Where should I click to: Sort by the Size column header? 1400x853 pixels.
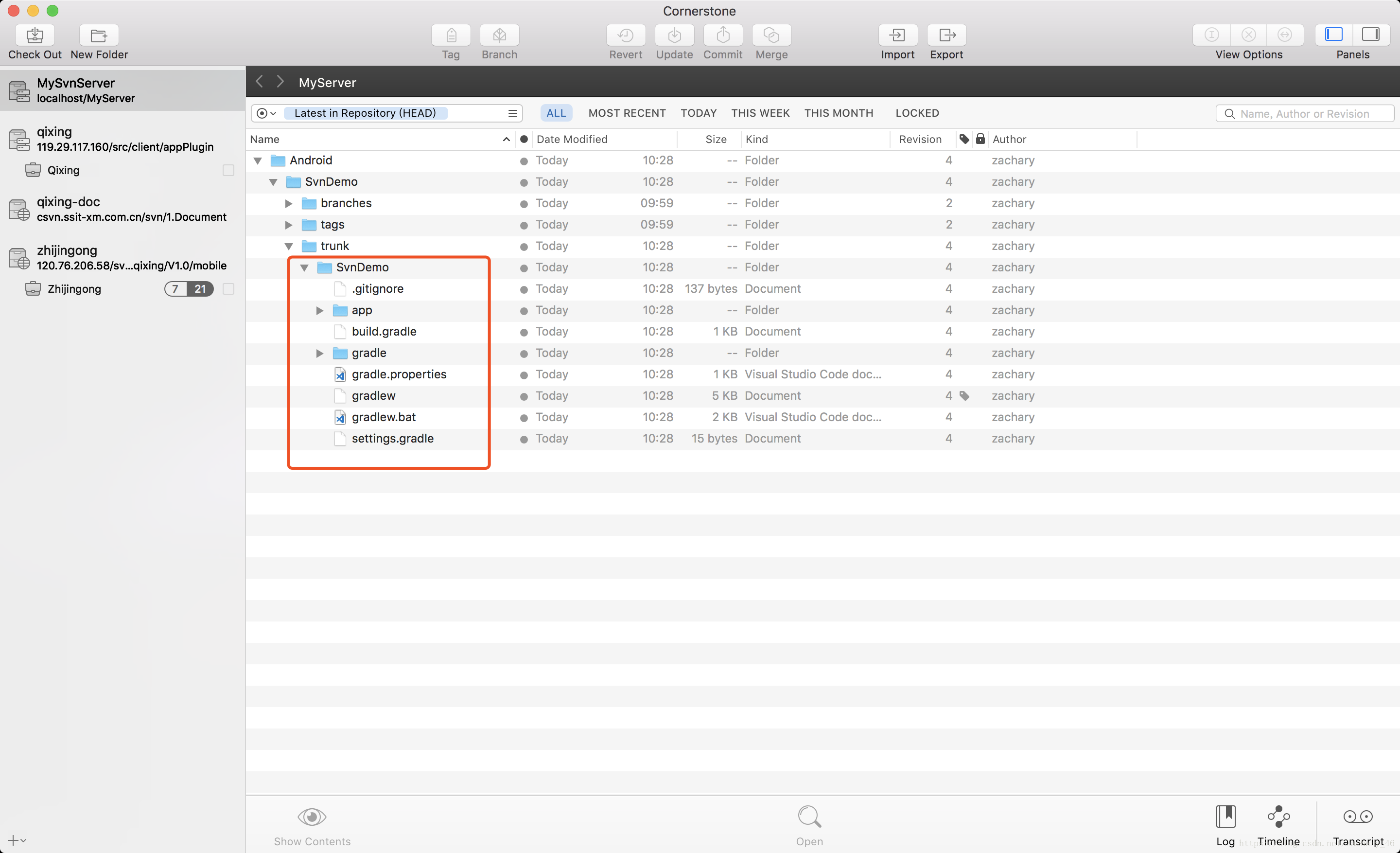pos(709,139)
